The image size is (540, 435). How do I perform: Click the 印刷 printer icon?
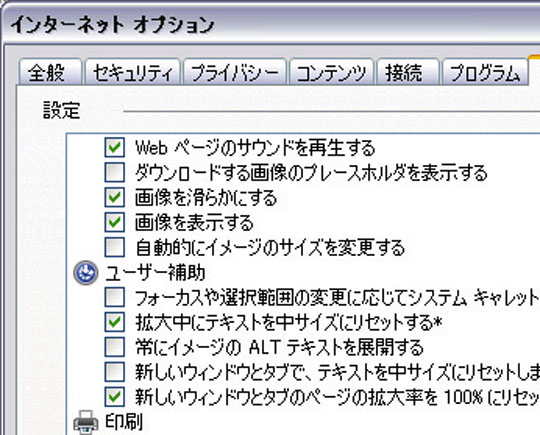[86, 422]
